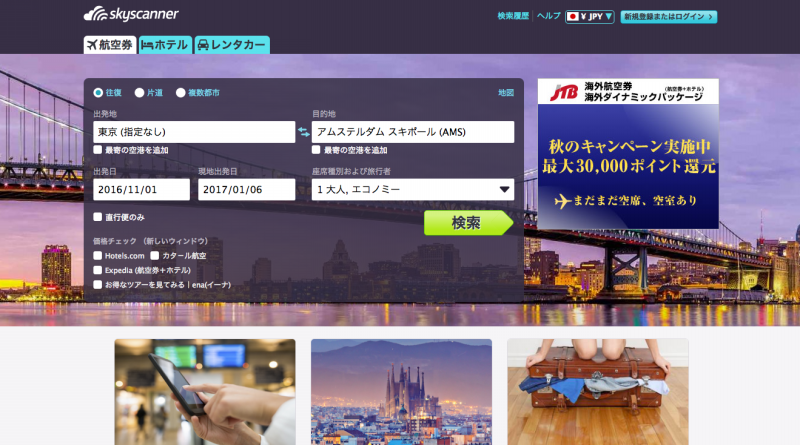The width and height of the screenshot is (800, 445).
Task: Expand the 1 大人, エコノミー traveler dropdown
Action: 413,189
